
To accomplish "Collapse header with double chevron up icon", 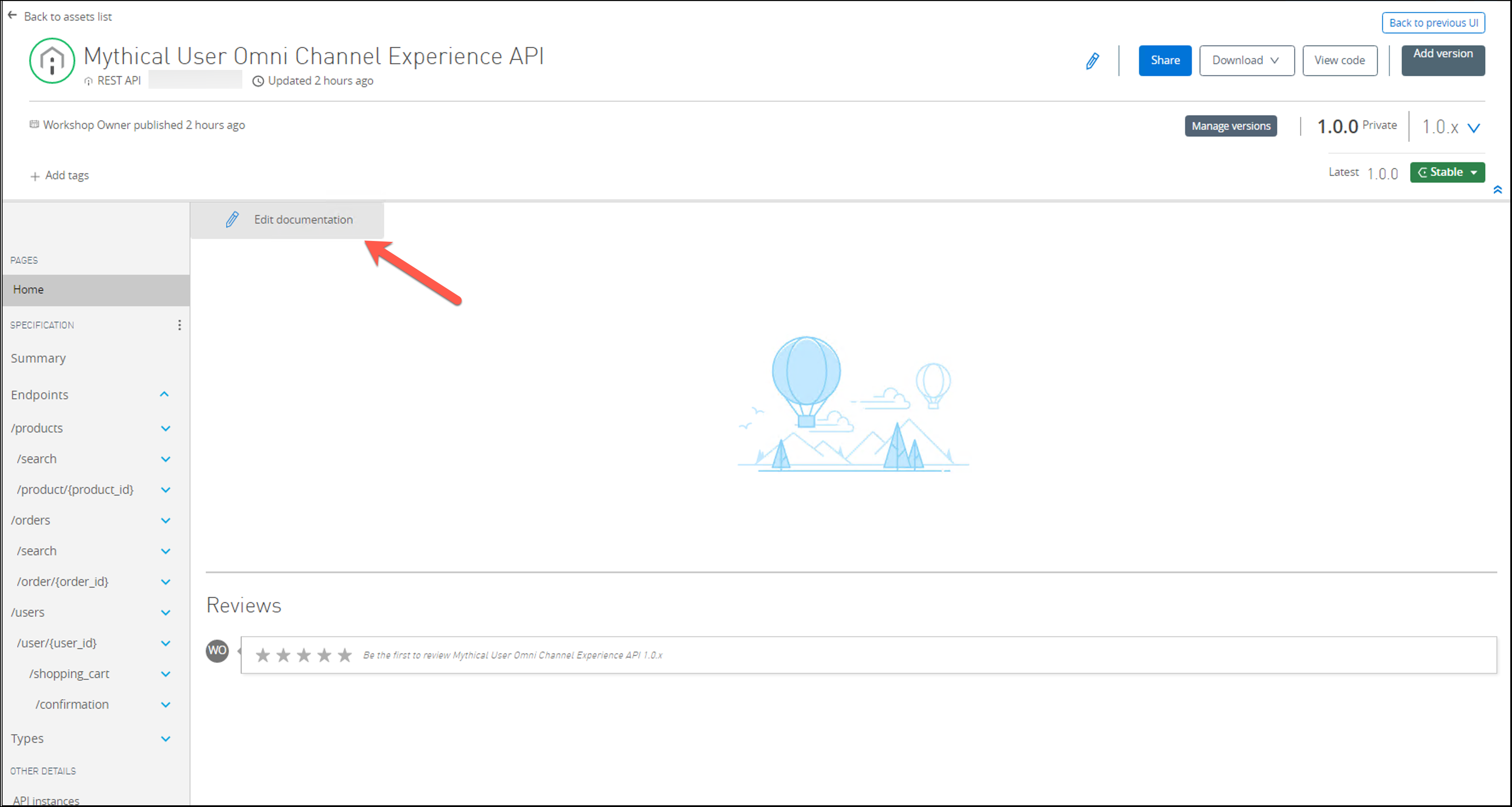I will 1497,189.
